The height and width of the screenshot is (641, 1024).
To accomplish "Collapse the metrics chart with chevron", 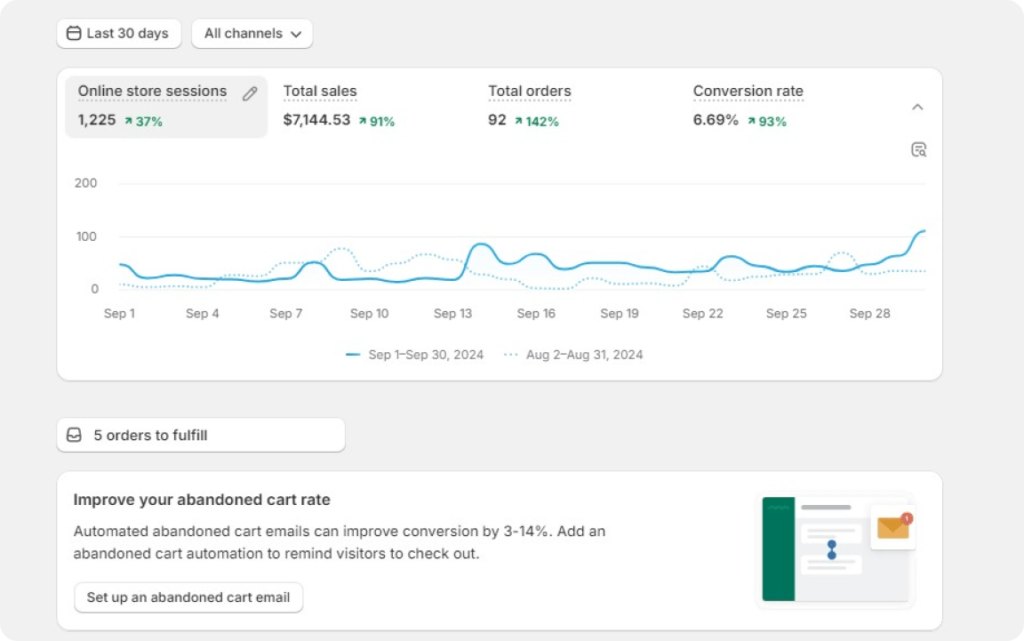I will click(918, 107).
